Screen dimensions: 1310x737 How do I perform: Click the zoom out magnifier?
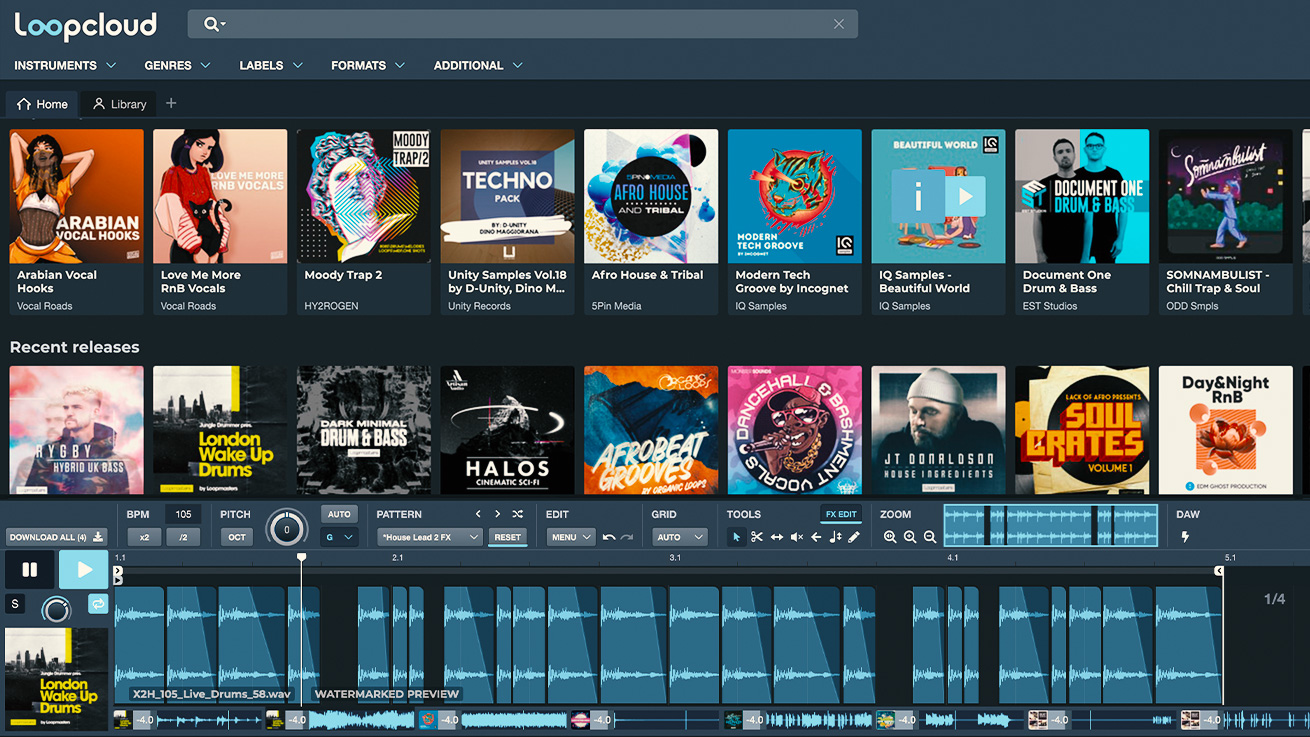click(x=929, y=537)
